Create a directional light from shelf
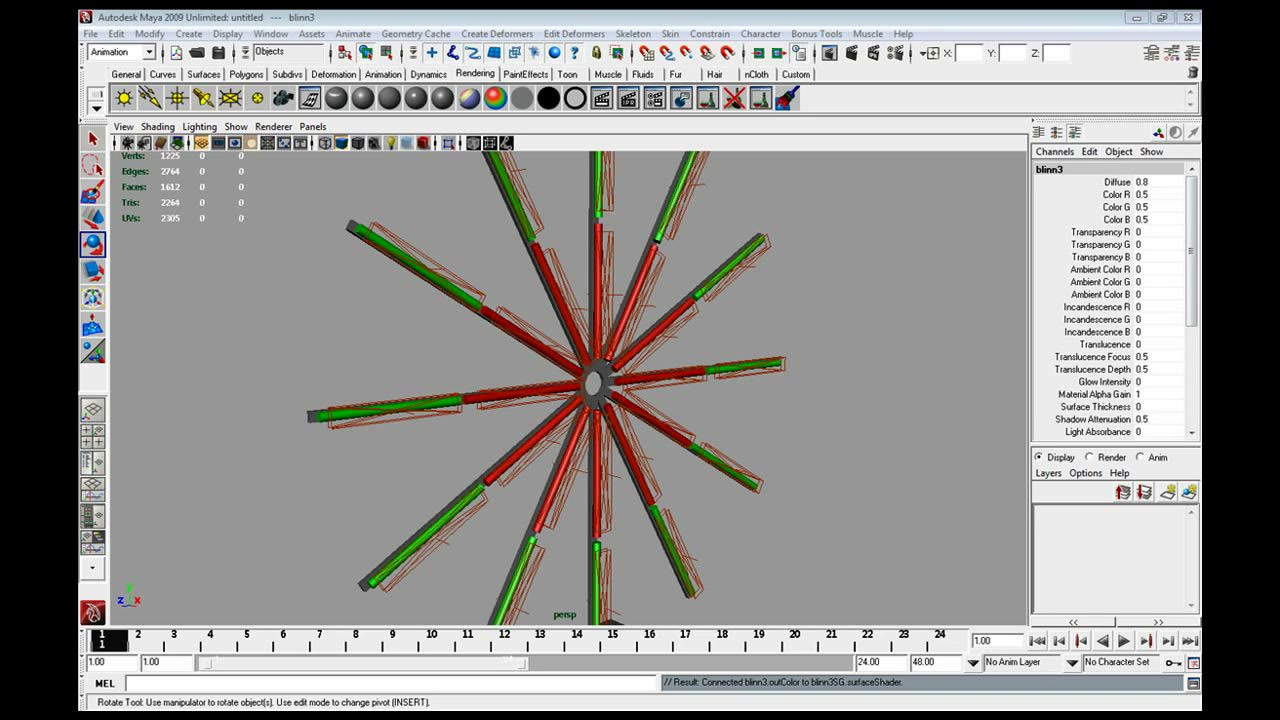This screenshot has width=1280, height=720. coord(150,98)
